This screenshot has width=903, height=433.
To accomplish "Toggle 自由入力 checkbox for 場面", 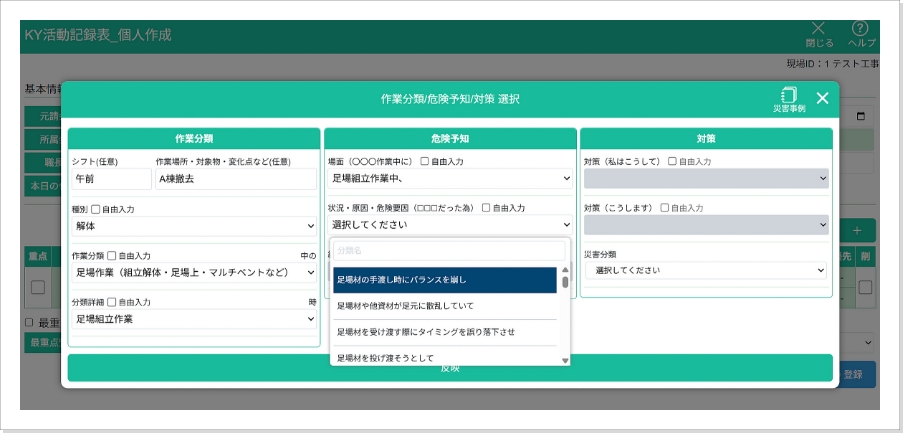I will [x=425, y=161].
